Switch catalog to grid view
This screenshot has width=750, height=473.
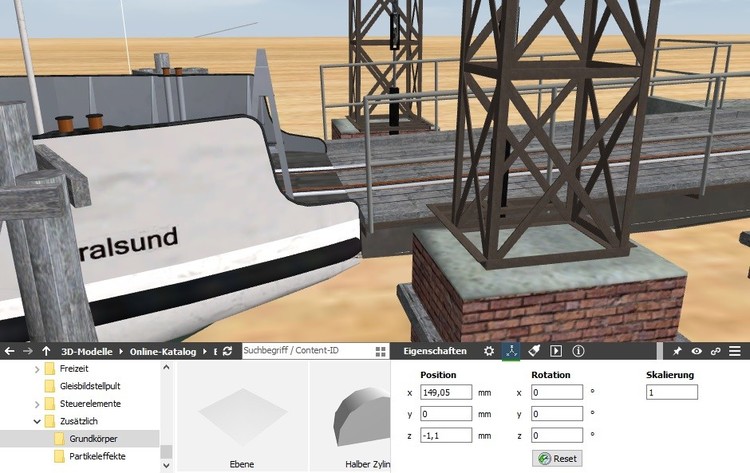click(x=380, y=352)
